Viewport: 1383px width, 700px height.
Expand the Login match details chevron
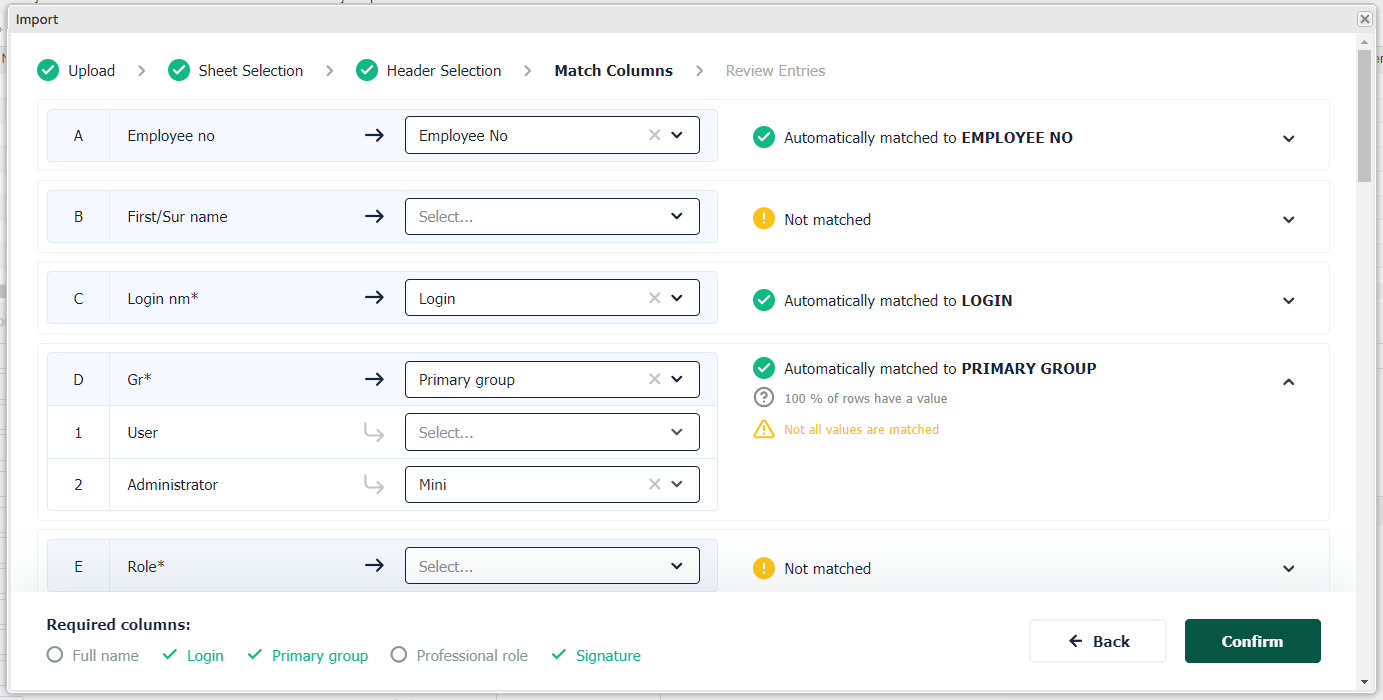coord(1289,300)
